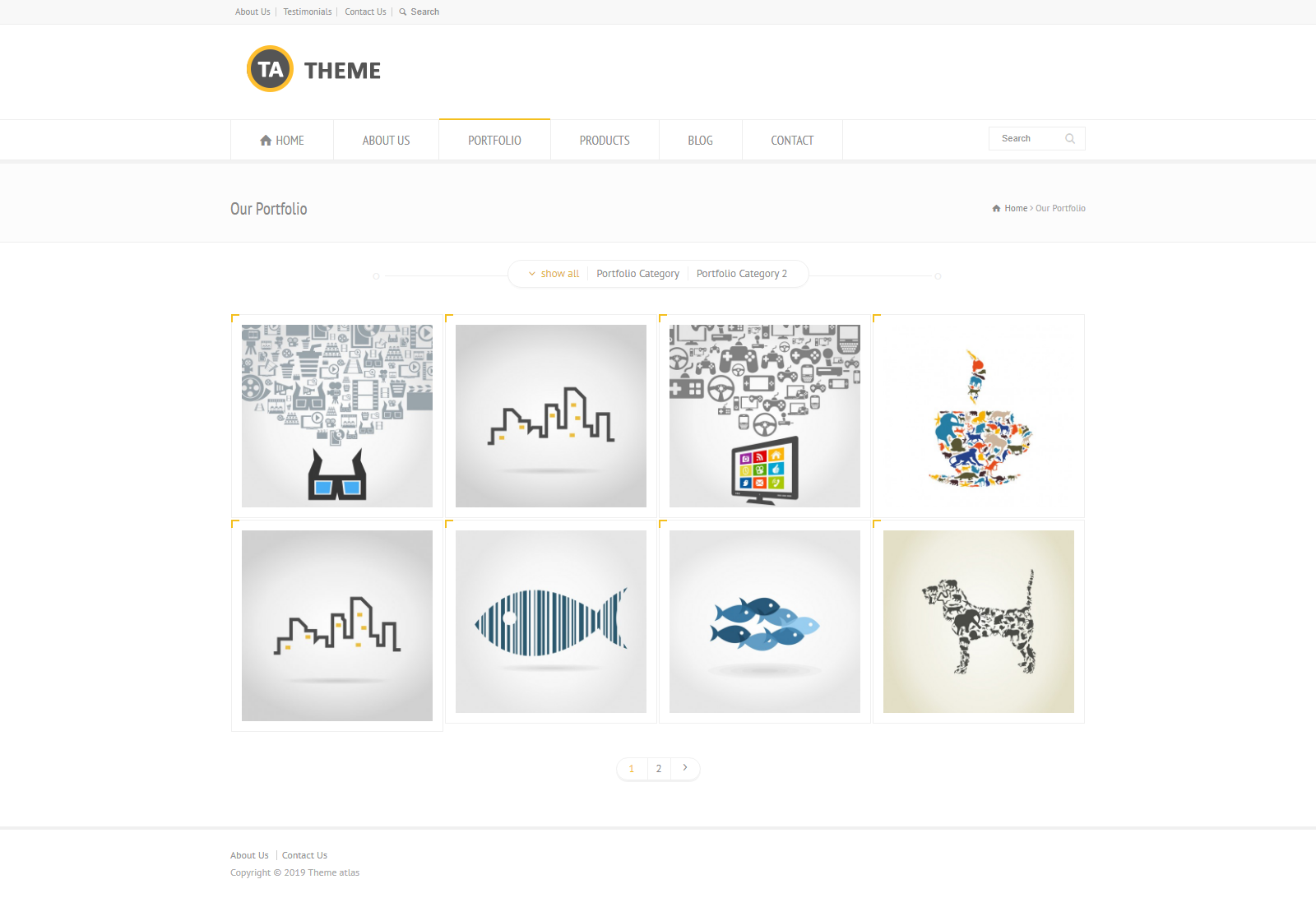The image size is (1316, 907).
Task: Open the barcode fish portfolio item
Action: click(x=551, y=622)
